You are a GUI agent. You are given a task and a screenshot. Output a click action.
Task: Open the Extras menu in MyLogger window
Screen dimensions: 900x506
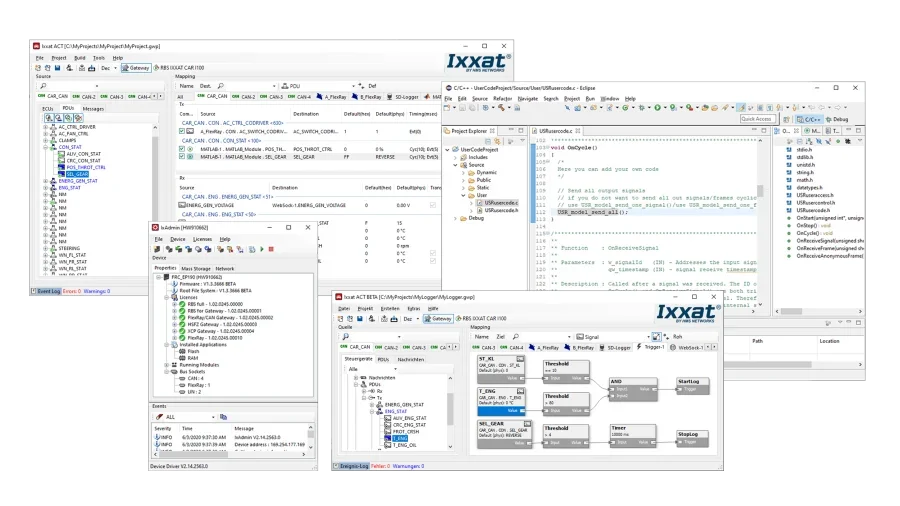tap(413, 309)
